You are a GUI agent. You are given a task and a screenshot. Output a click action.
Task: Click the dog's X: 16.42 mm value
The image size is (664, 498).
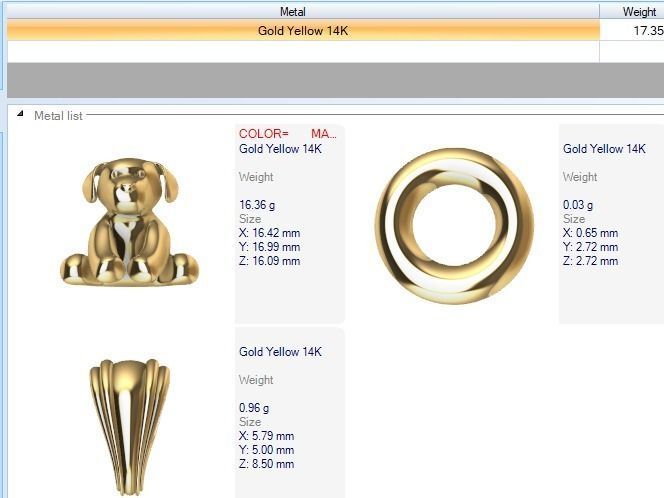(269, 233)
